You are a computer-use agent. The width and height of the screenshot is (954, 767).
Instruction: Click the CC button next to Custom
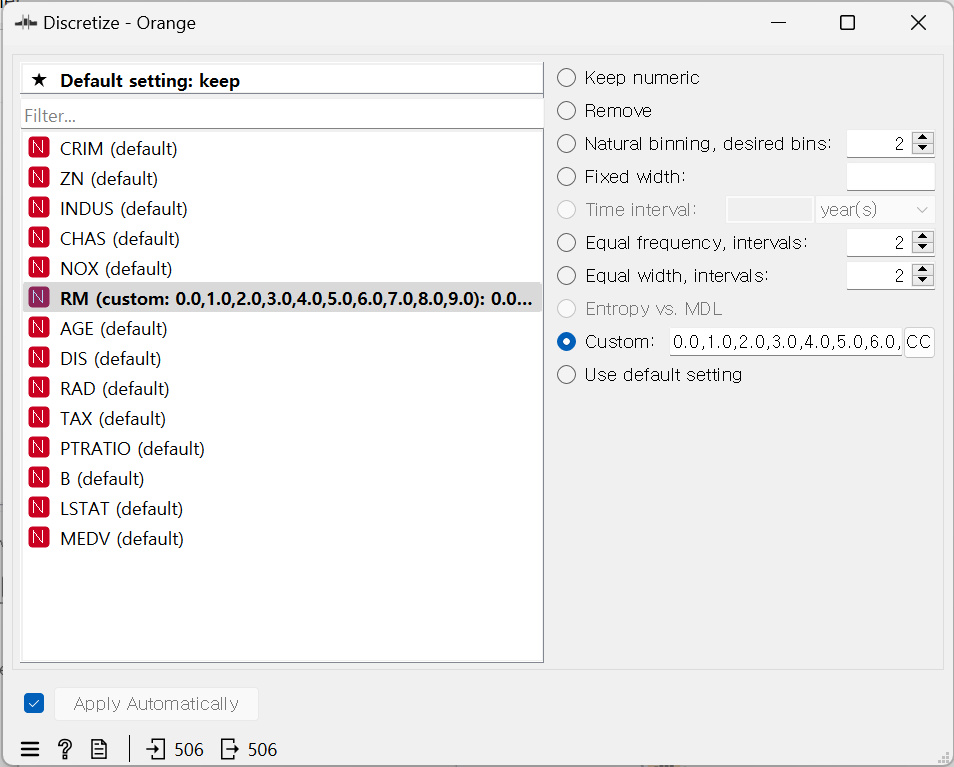919,341
